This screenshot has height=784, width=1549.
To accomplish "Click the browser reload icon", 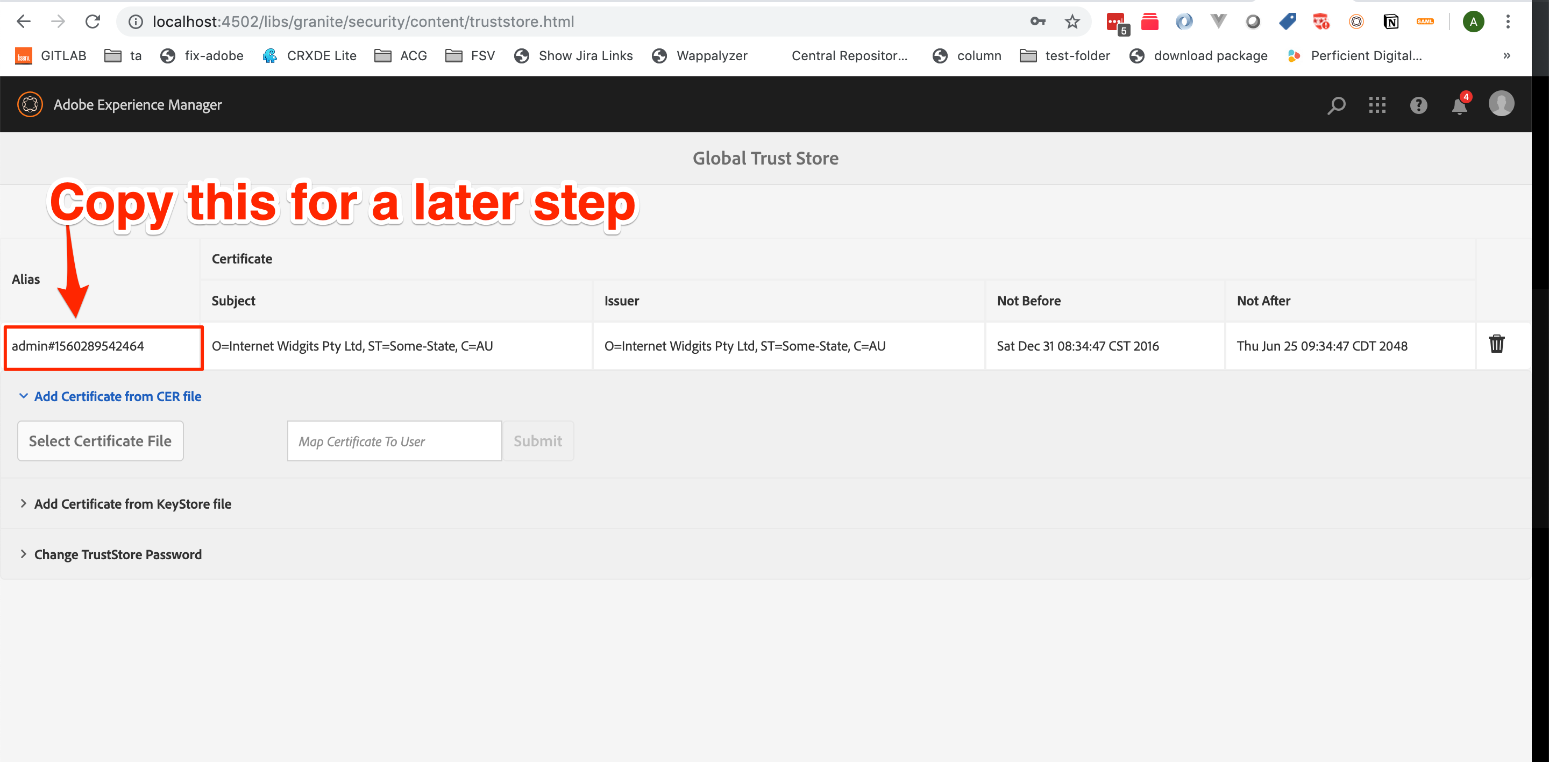I will coord(93,22).
